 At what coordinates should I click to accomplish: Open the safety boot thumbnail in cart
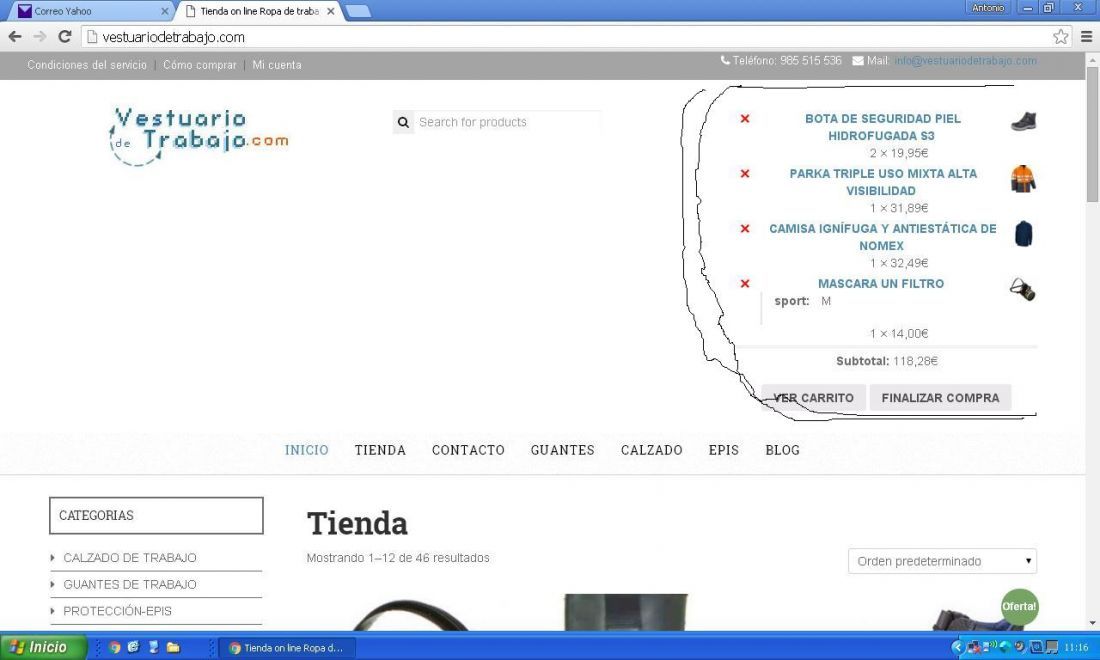(1024, 121)
